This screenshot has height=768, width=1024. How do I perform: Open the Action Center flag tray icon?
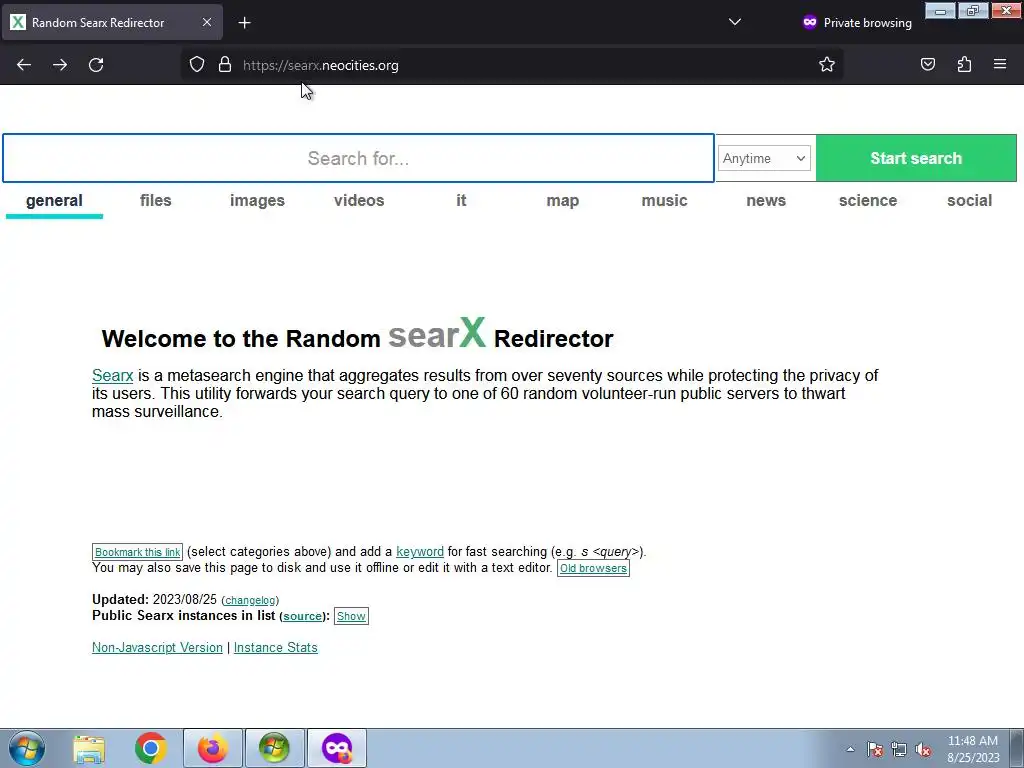pos(875,750)
